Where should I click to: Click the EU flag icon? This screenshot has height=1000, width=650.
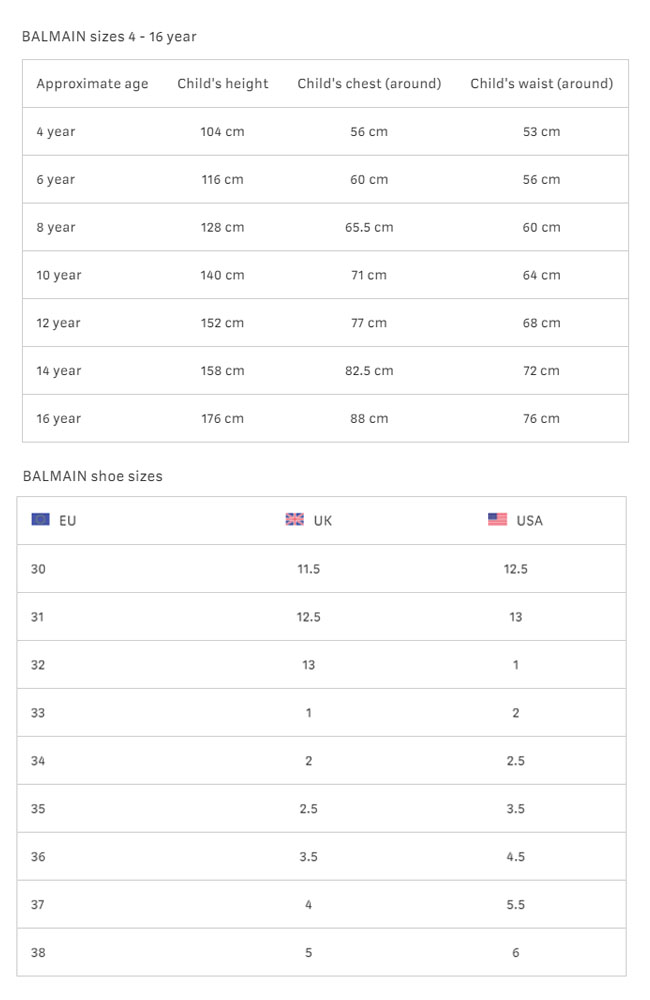[41, 520]
